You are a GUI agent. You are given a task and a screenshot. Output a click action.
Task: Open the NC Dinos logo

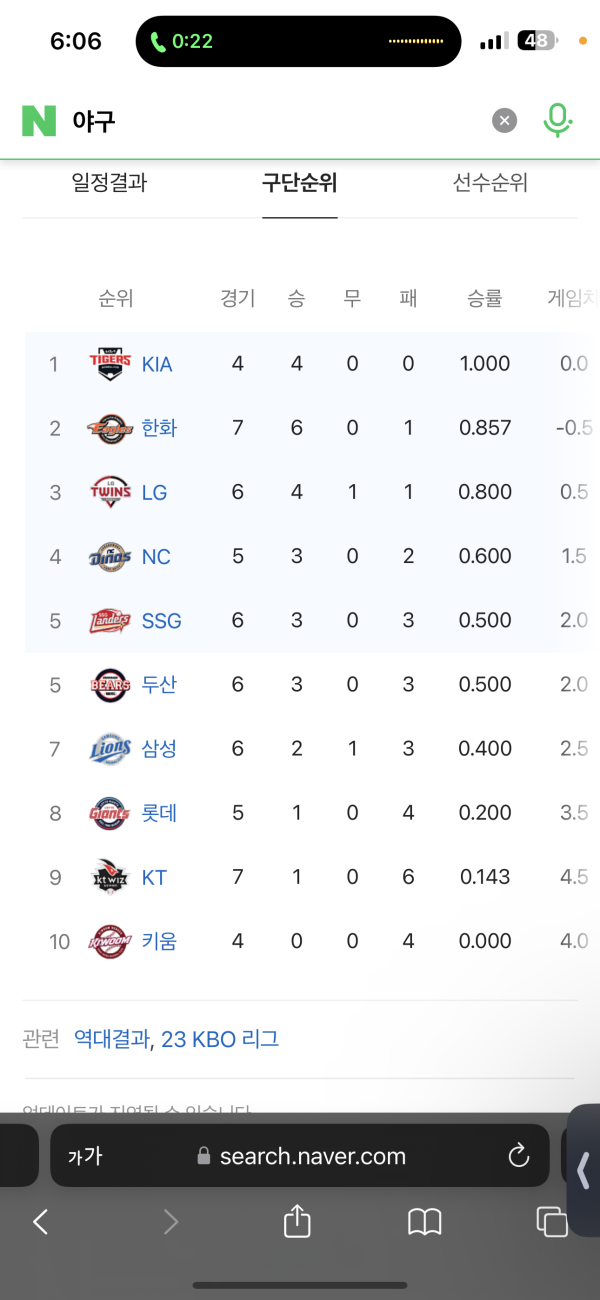coord(110,556)
